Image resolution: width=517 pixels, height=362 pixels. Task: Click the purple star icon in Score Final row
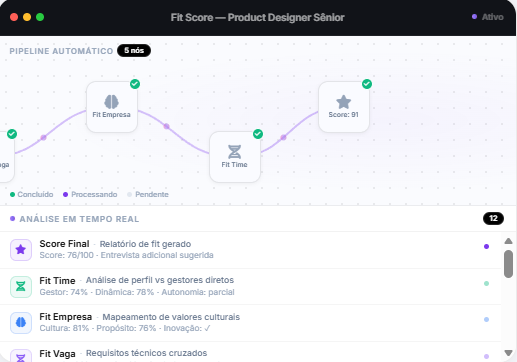[21, 250]
